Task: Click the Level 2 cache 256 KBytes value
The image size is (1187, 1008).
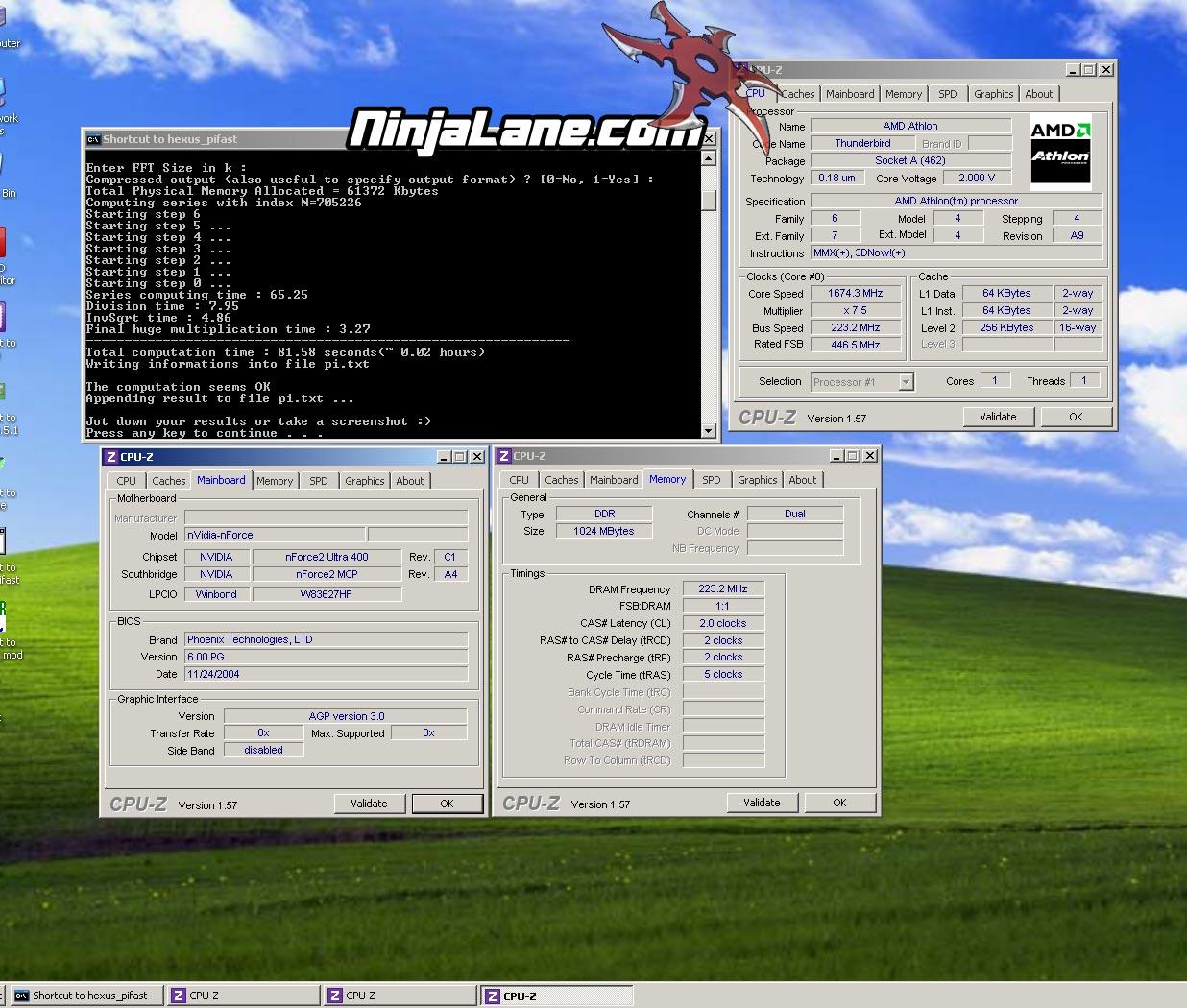Action: (1006, 327)
